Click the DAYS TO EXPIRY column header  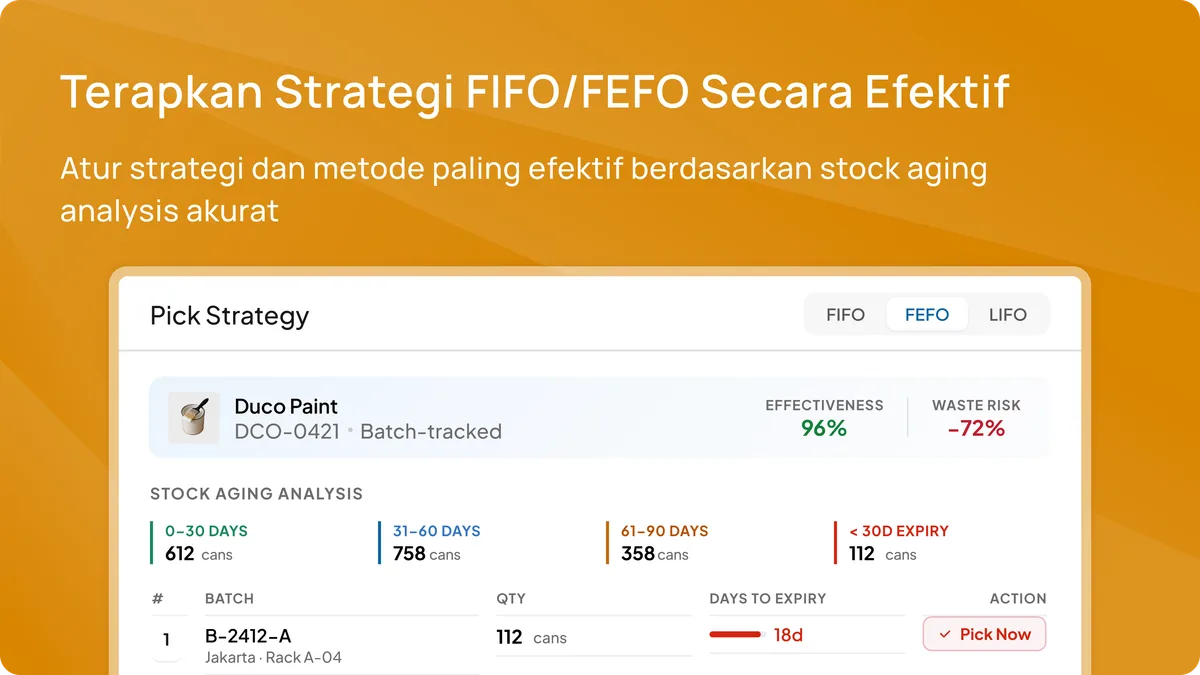click(x=768, y=599)
